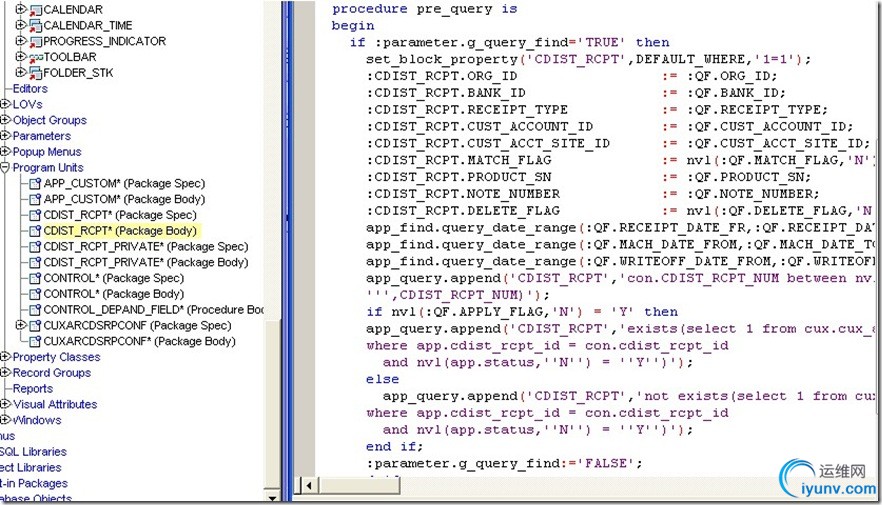Viewport: 882px width, 505px height.
Task: Click the CDIST_RCPT Package Body icon
Action: click(35, 231)
